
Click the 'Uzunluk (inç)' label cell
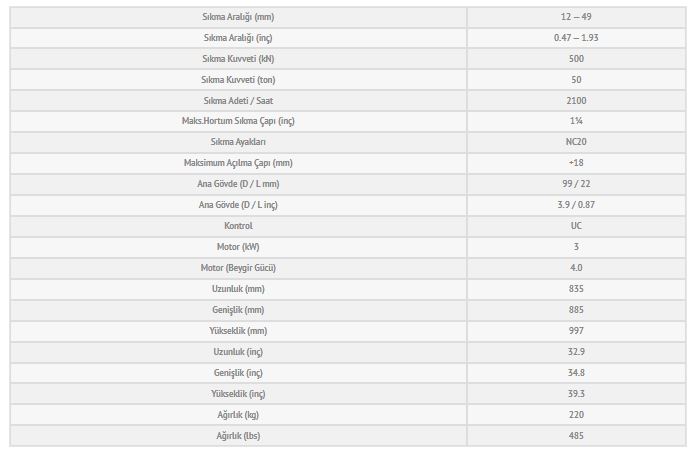pyautogui.click(x=238, y=352)
